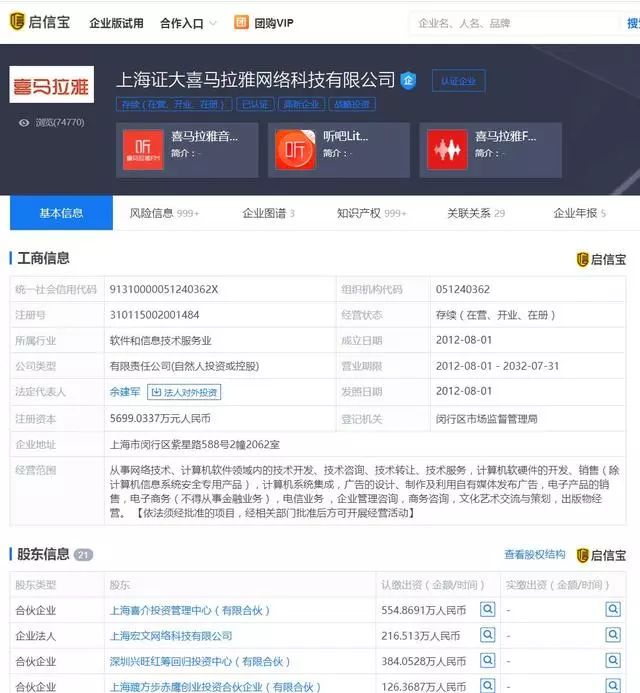This screenshot has height=693, width=640.
Task: Open the 团购VIP group icon
Action: 241,22
